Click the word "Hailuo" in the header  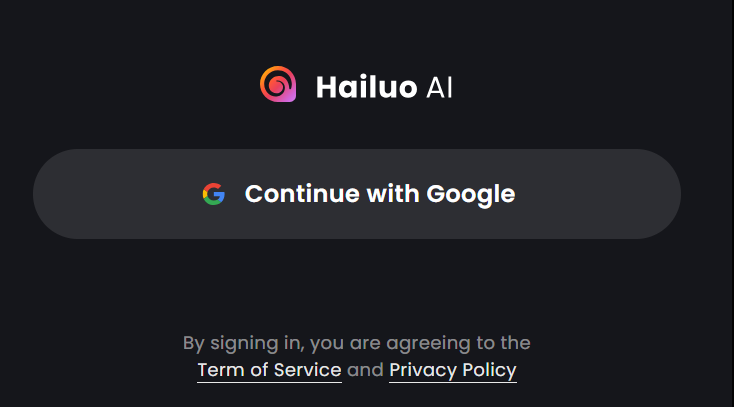click(x=367, y=87)
